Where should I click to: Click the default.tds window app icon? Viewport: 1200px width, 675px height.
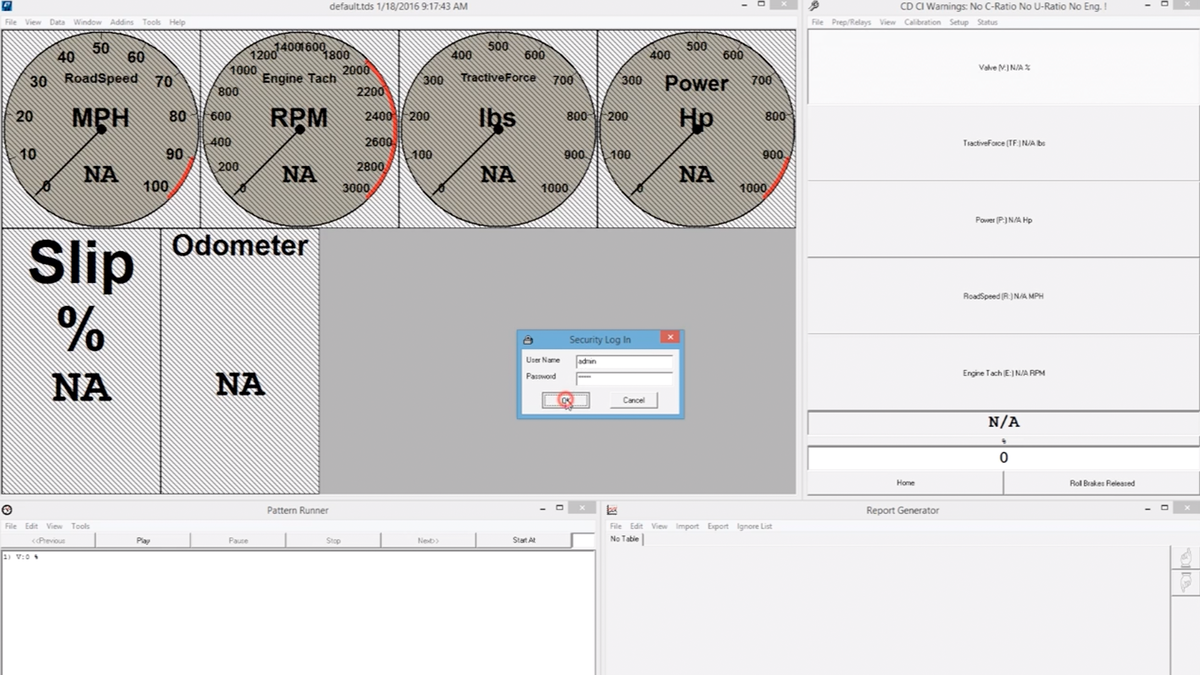click(x=8, y=7)
